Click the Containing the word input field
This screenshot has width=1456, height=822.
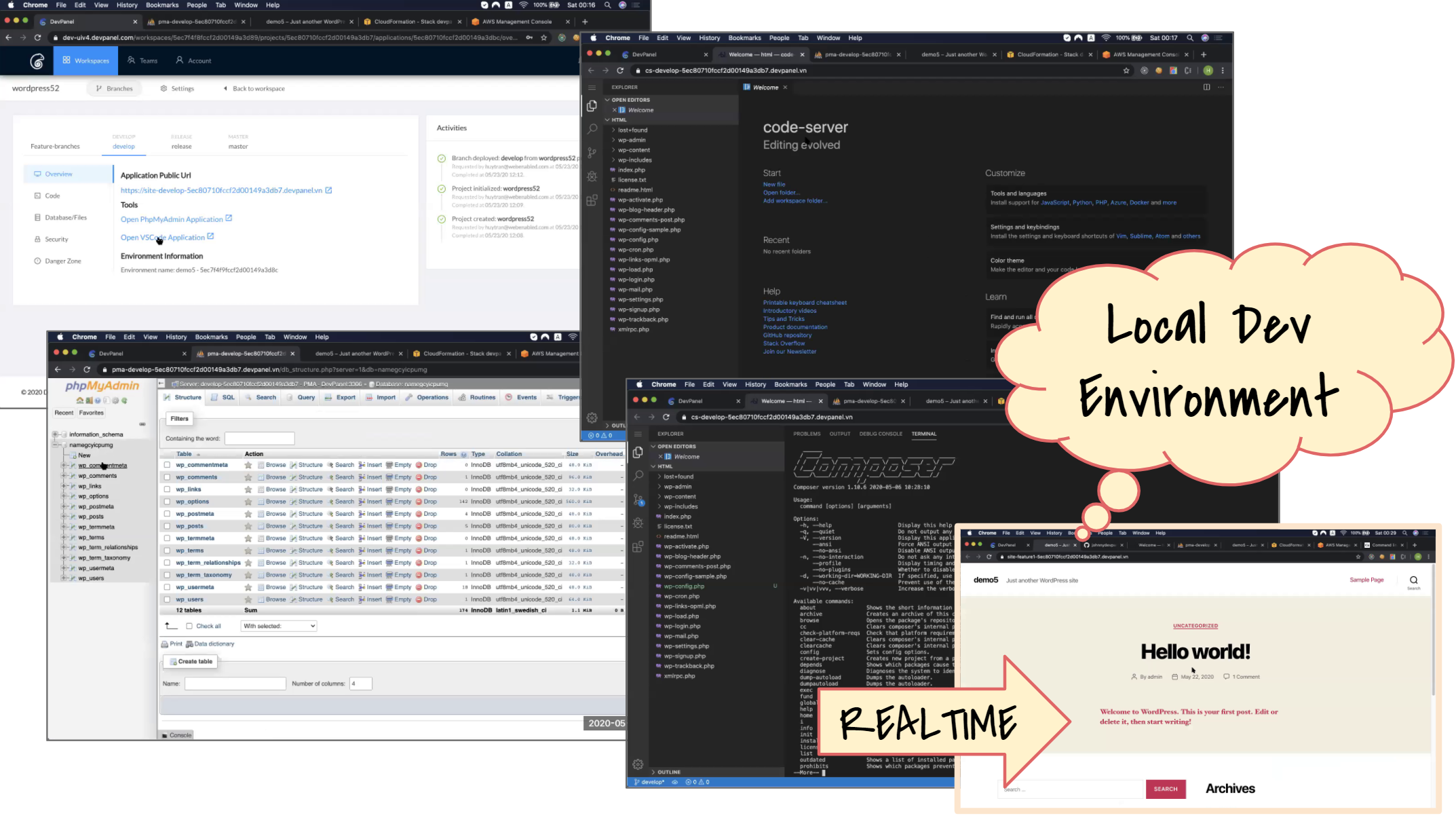pyautogui.click(x=260, y=438)
